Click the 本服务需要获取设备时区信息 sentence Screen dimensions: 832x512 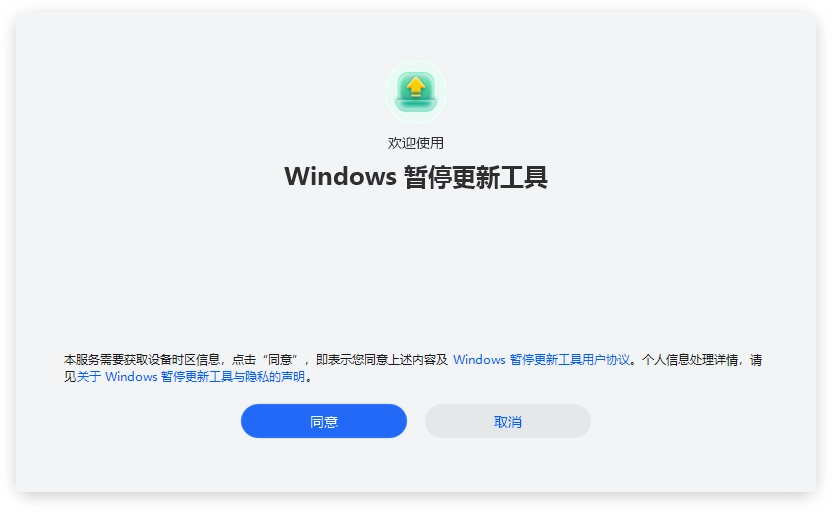(142, 360)
